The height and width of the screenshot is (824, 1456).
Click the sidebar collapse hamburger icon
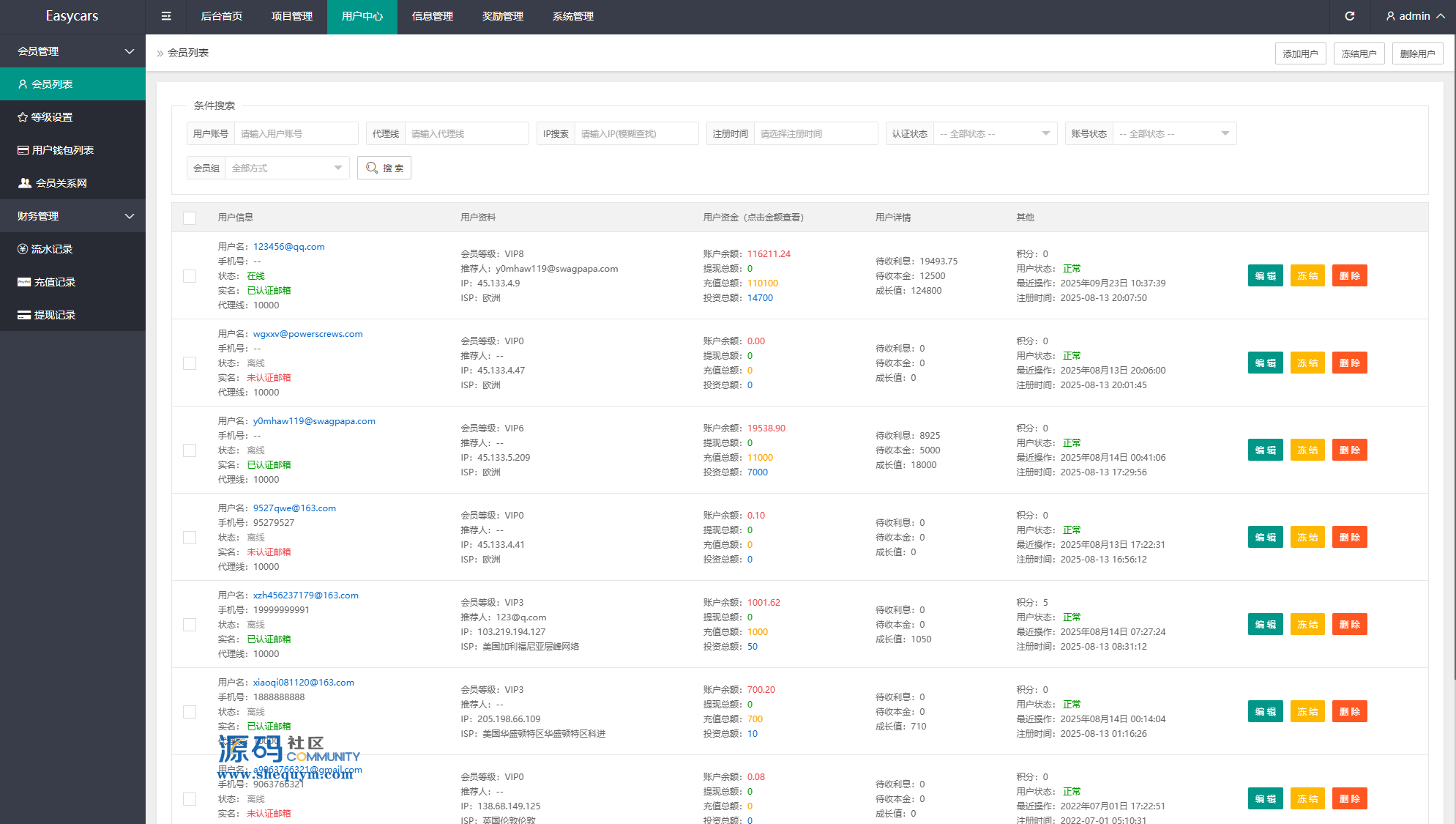(x=166, y=16)
